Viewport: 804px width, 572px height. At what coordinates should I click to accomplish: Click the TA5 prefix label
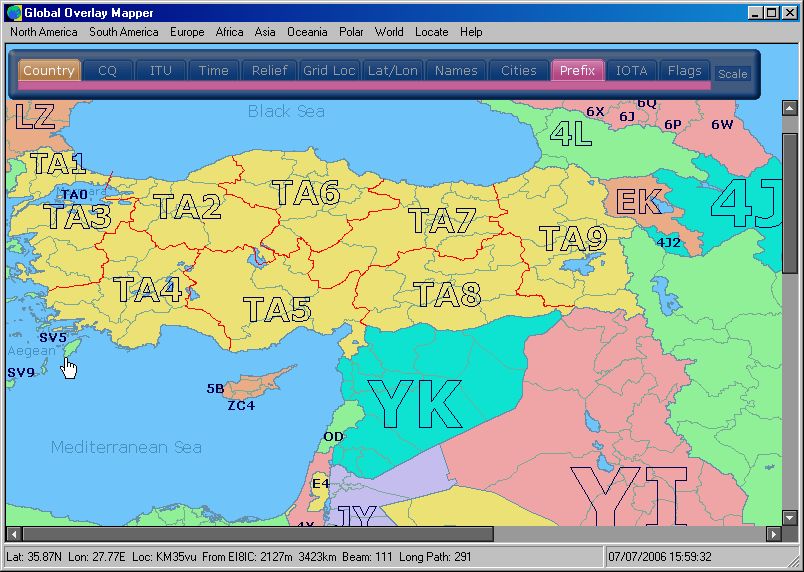point(277,309)
